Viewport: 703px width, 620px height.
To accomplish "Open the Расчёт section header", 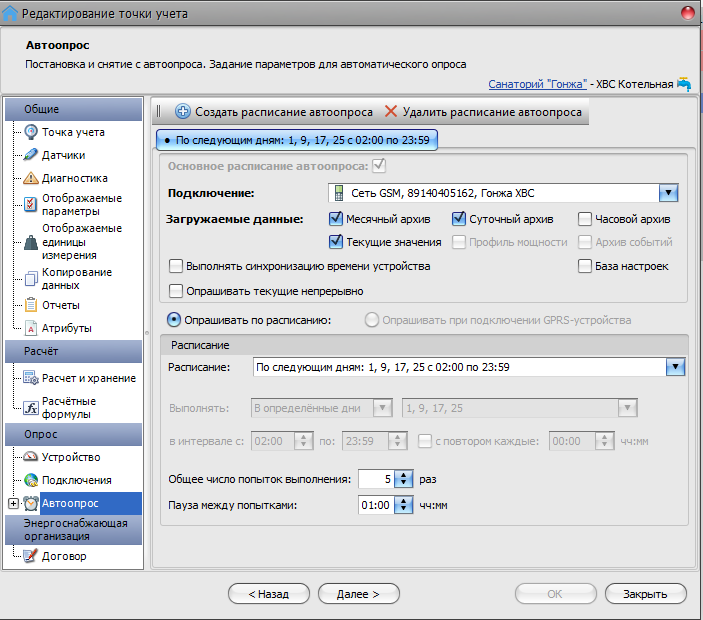I will coord(74,351).
